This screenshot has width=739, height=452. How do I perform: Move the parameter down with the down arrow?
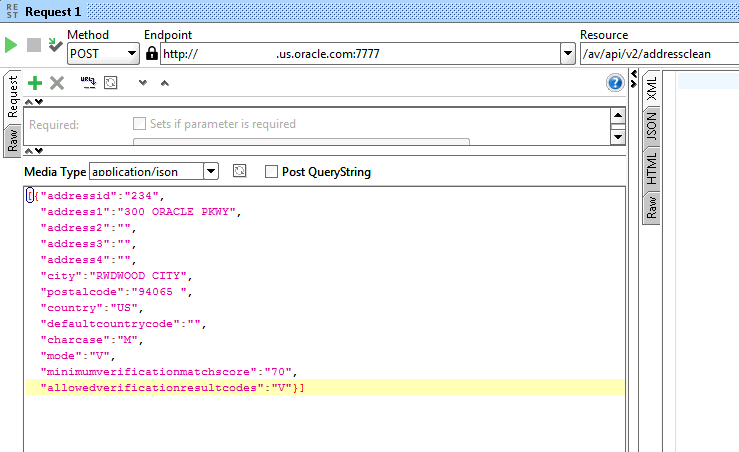coord(143,83)
